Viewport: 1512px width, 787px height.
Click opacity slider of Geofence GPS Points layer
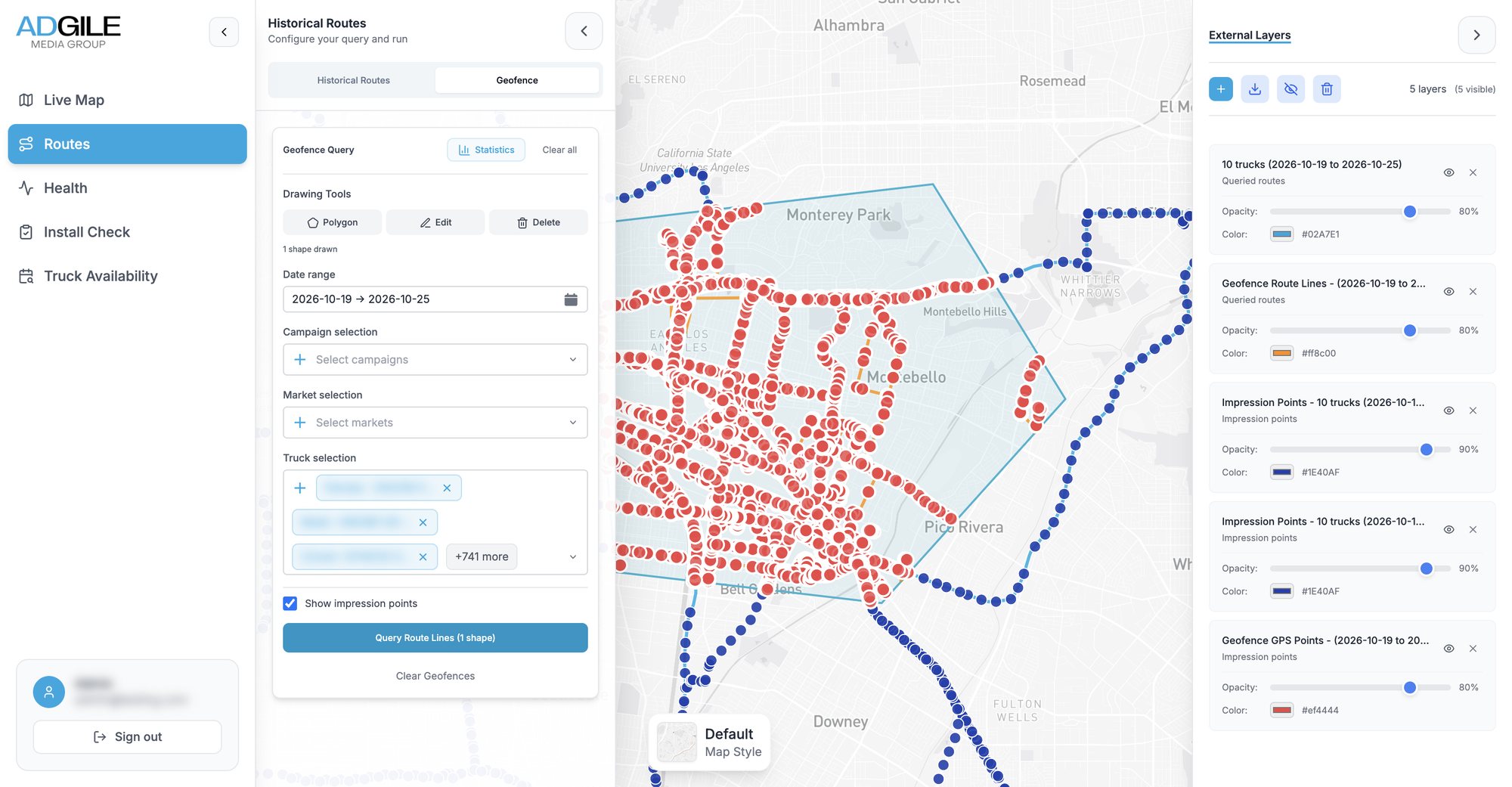coord(1359,688)
